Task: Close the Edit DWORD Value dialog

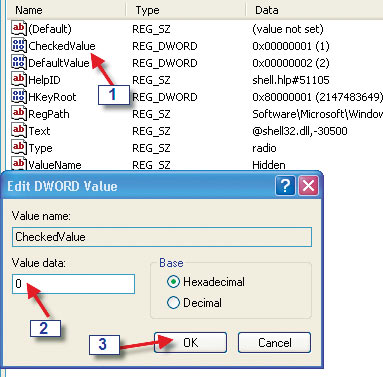Action: click(308, 186)
